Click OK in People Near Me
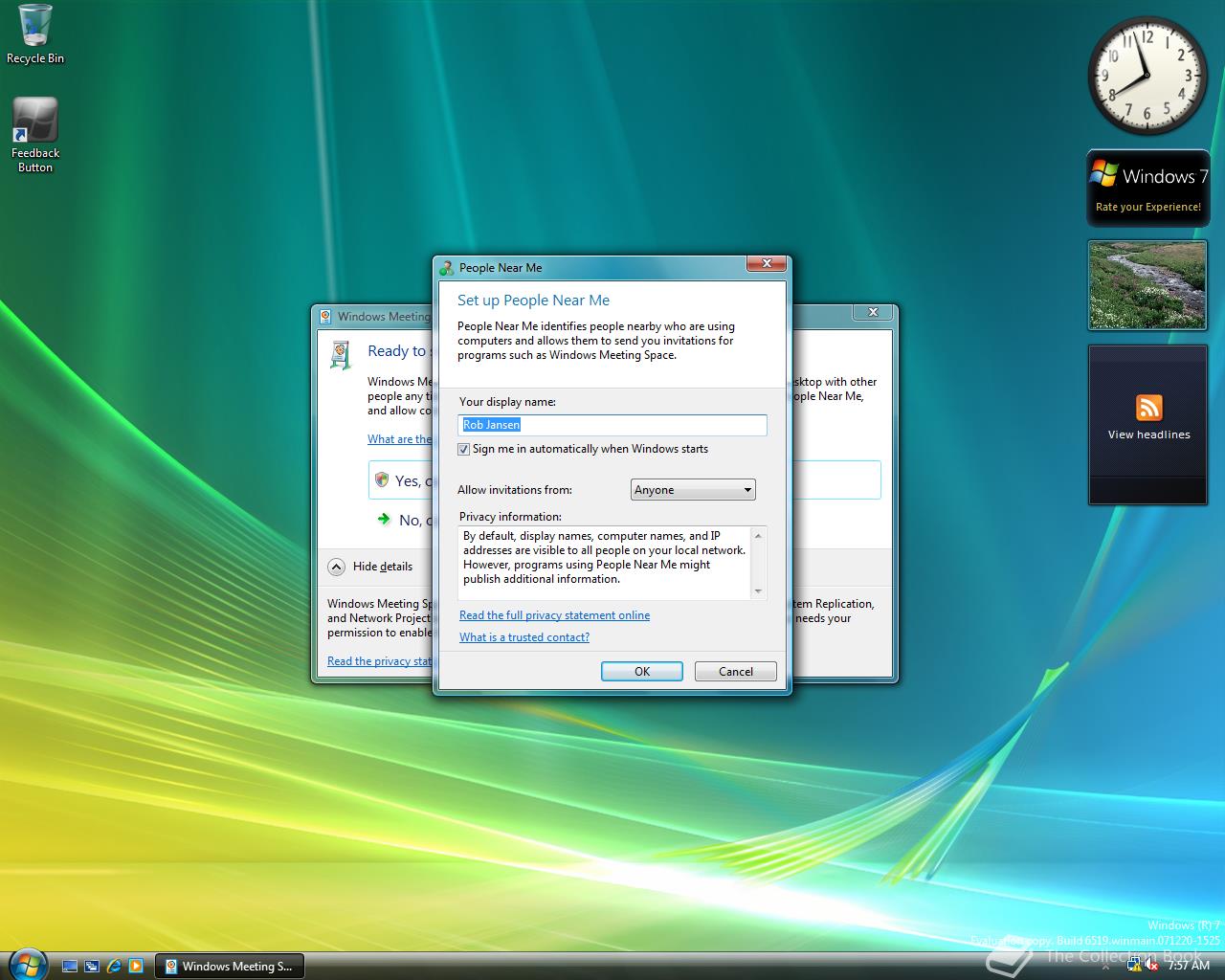This screenshot has height=980, width=1225. [641, 672]
